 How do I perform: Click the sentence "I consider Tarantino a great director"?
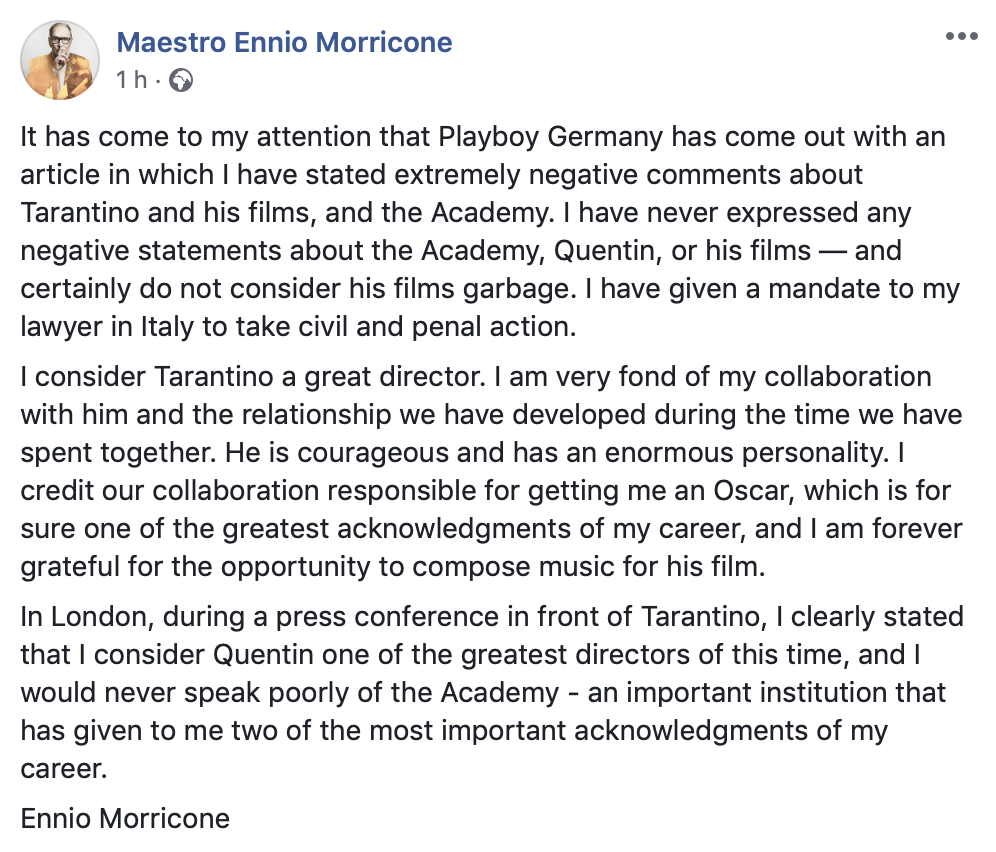(x=253, y=377)
